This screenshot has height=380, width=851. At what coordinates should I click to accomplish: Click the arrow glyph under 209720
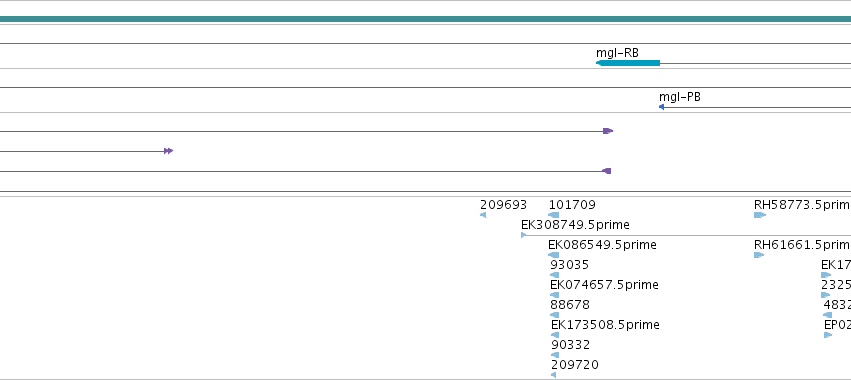(554, 375)
